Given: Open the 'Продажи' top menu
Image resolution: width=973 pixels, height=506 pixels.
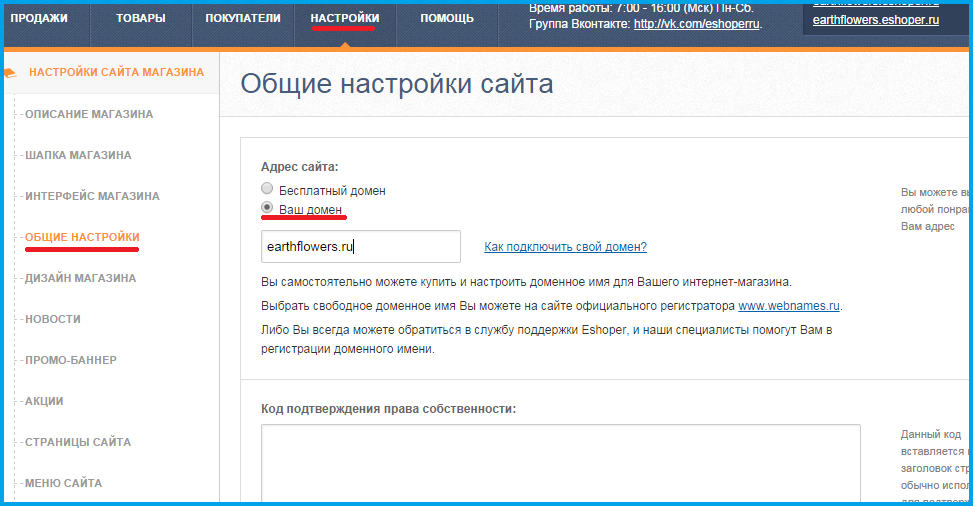Looking at the screenshot, I should (x=39, y=19).
